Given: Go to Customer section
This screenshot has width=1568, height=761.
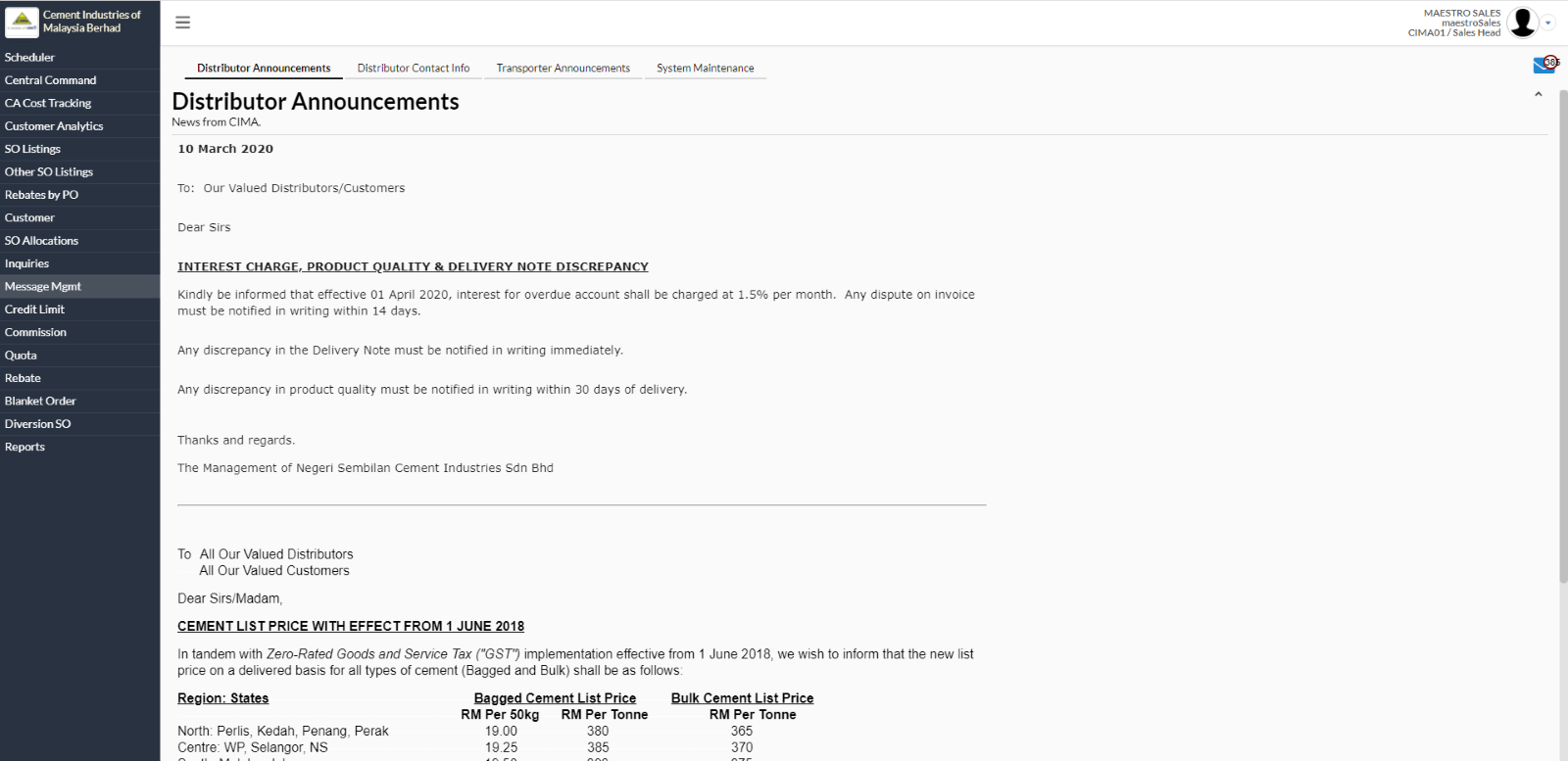Looking at the screenshot, I should pos(79,217).
